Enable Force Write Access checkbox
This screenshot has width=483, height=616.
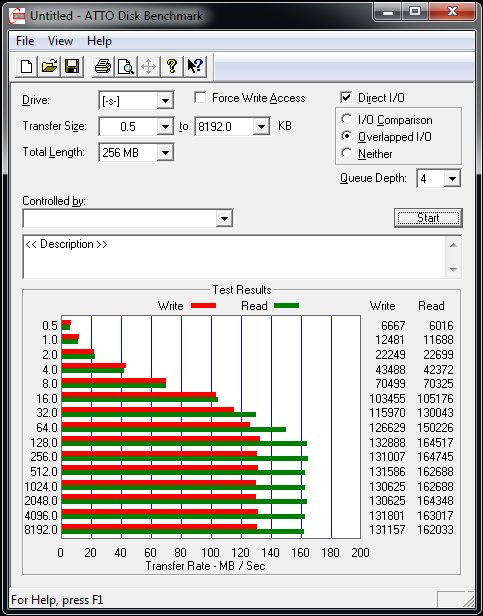pyautogui.click(x=200, y=98)
